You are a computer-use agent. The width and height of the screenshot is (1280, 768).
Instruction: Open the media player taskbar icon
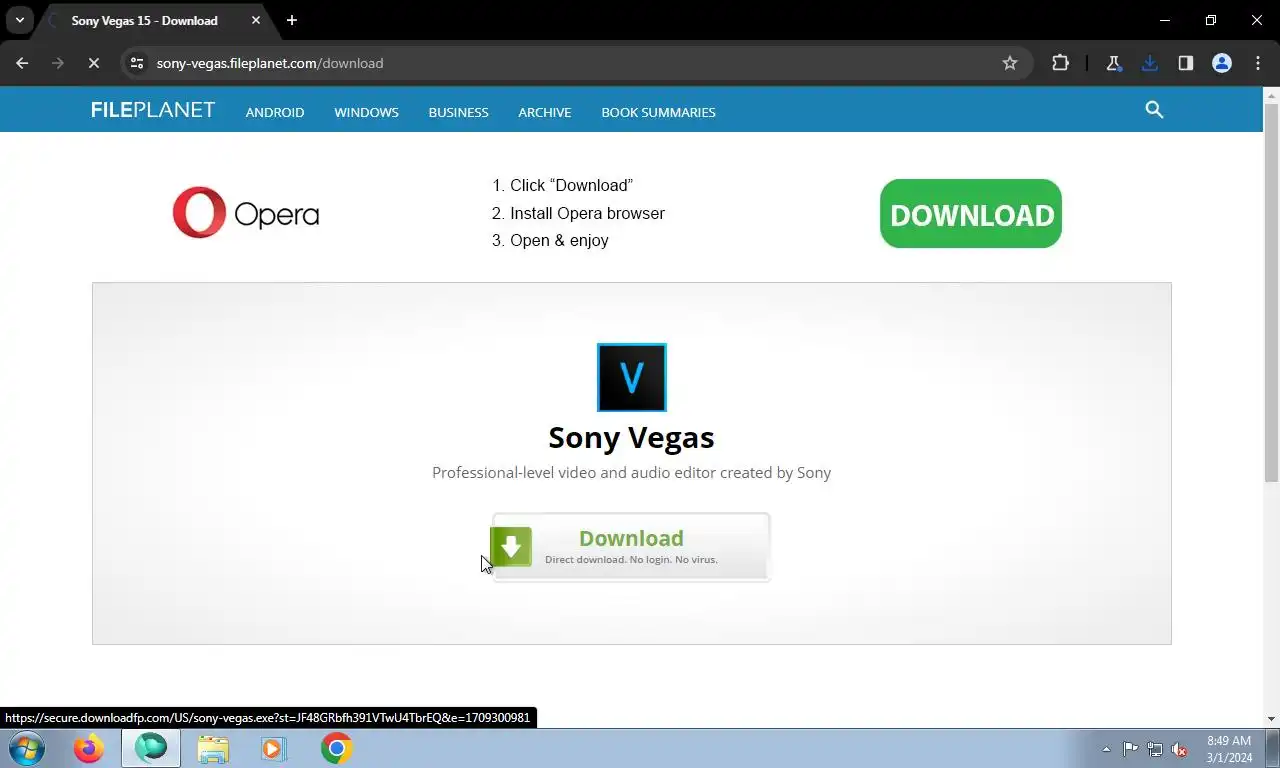click(273, 748)
